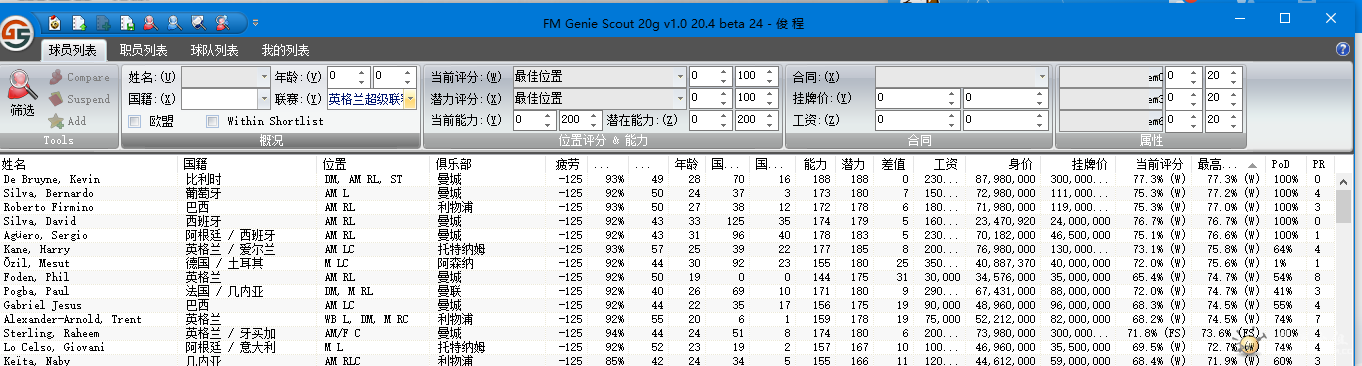1362x366 pixels.
Task: Open the second attribute dropdown in 属性 group
Action: (1111, 99)
